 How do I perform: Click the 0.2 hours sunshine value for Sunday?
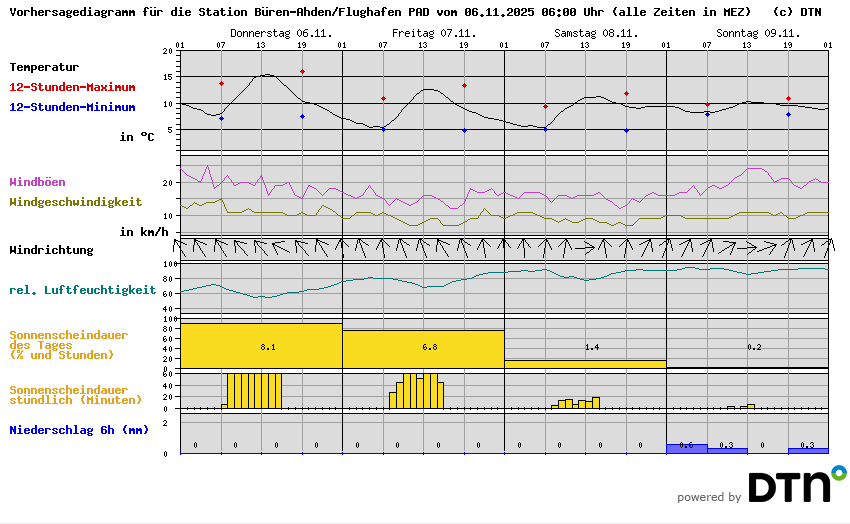click(754, 347)
